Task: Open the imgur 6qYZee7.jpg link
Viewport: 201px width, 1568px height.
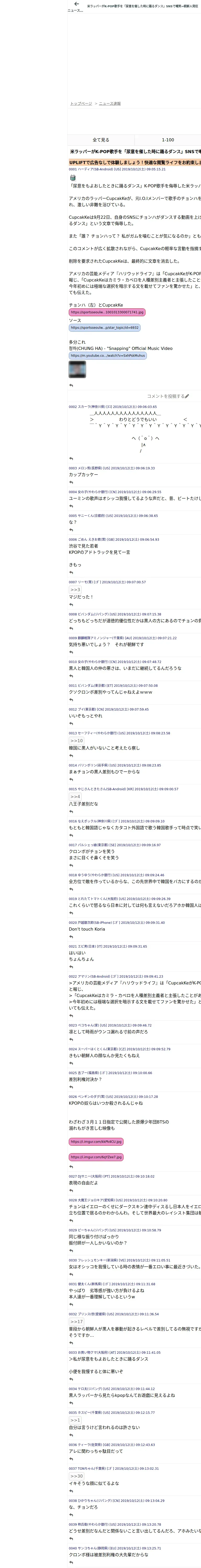Action: point(96,1157)
